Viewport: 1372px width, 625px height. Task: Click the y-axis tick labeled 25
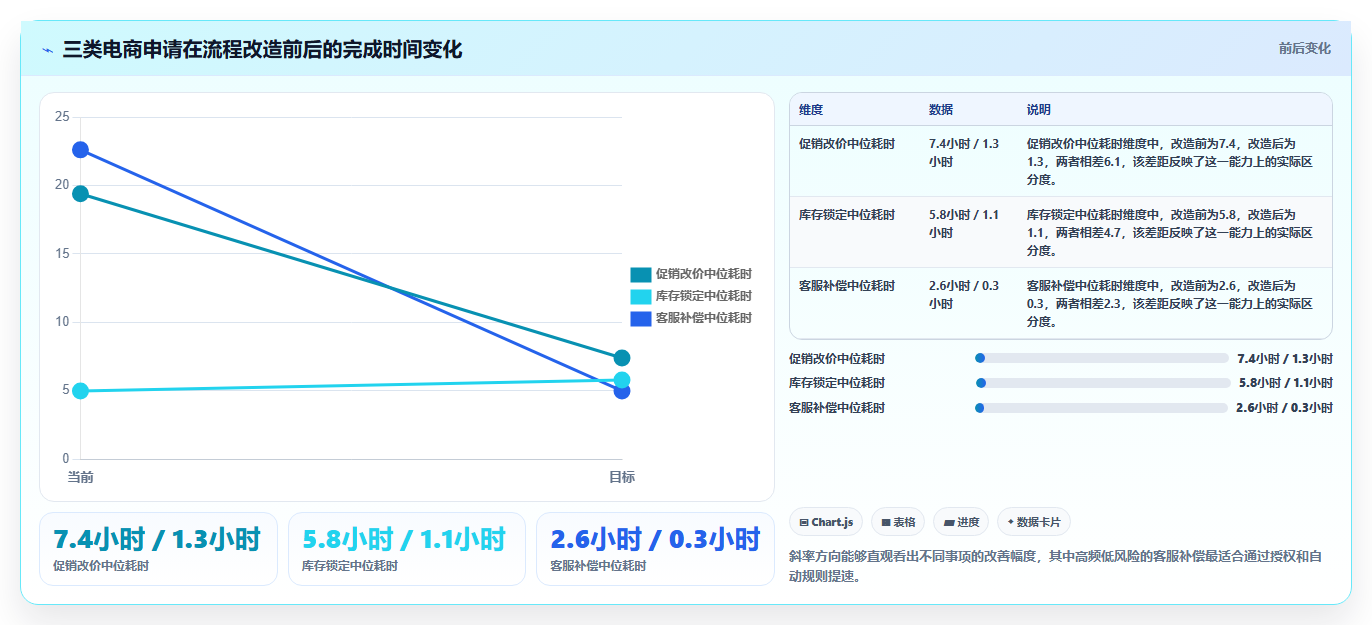coord(62,117)
